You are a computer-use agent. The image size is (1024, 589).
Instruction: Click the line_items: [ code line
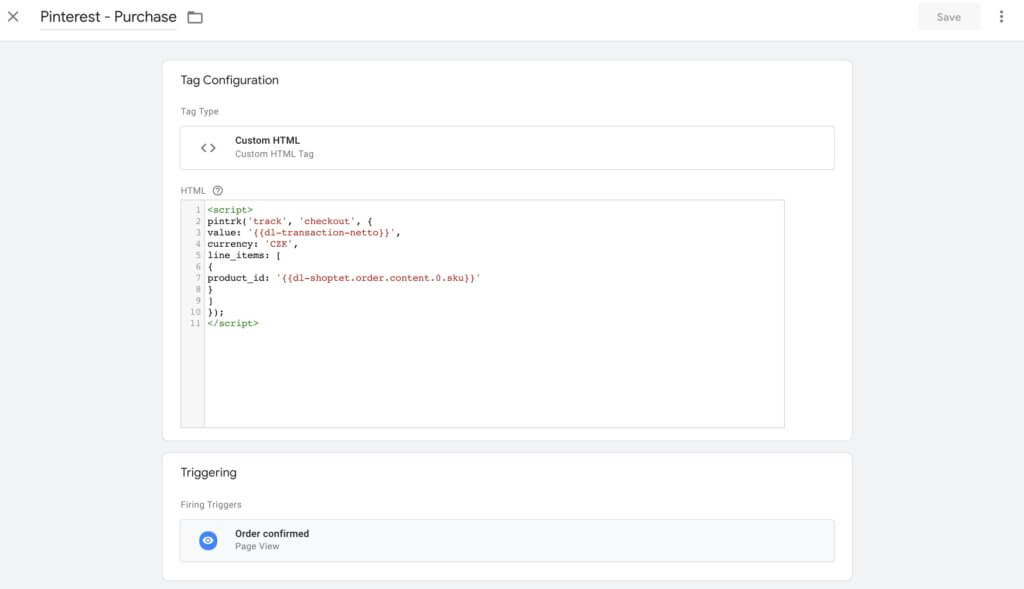pyautogui.click(x=244, y=255)
